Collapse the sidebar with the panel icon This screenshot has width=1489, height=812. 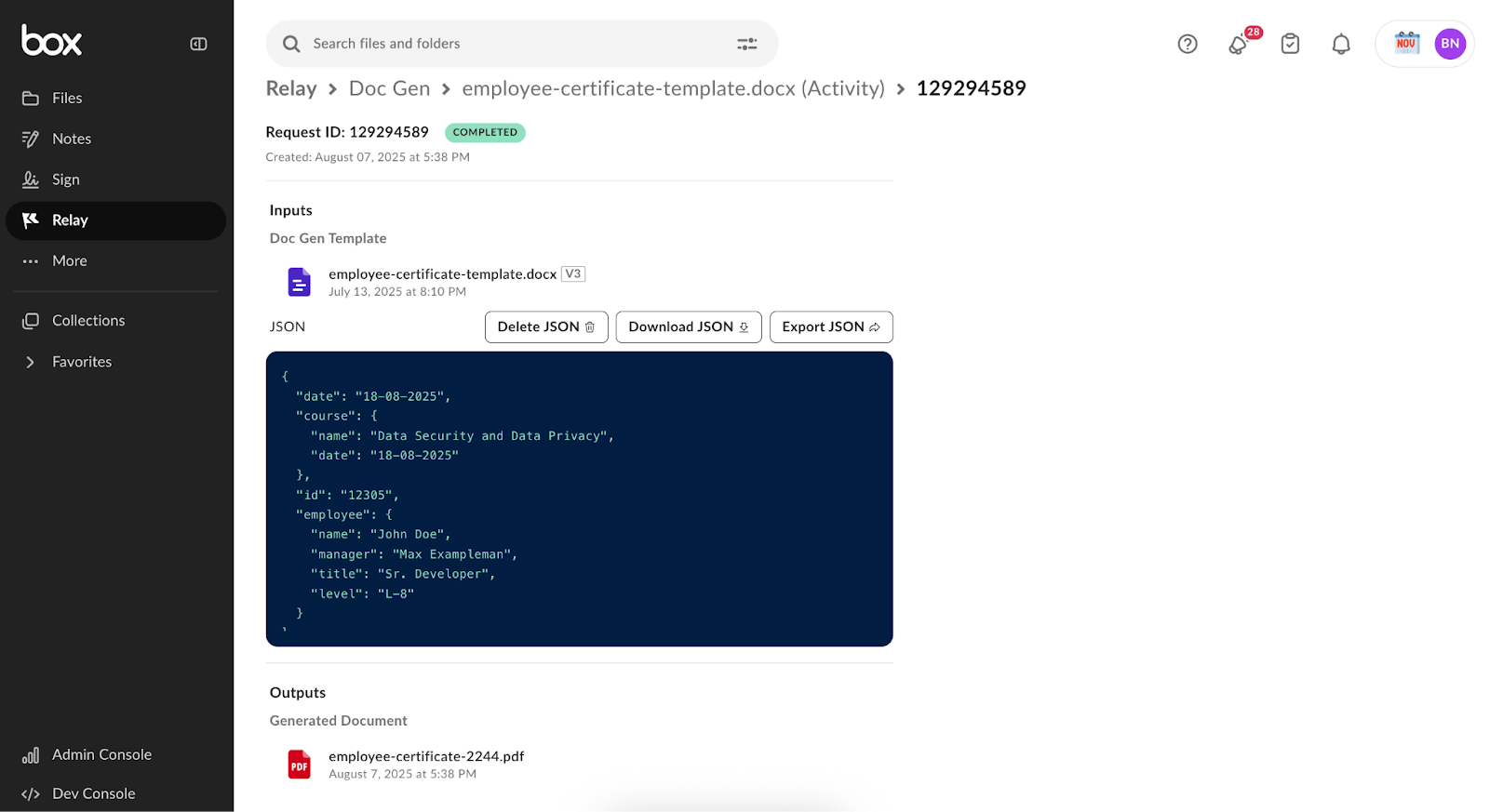[x=198, y=44]
